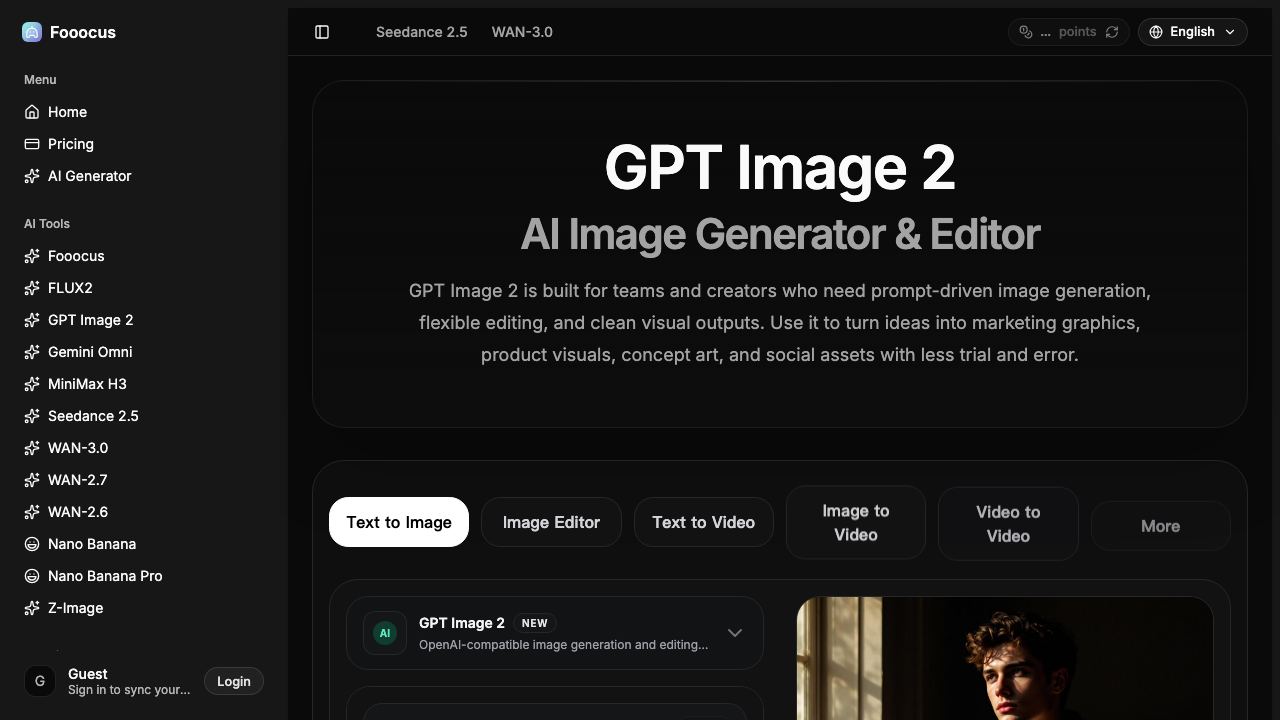
Task: Click the AI Generator sparkle icon
Action: [x=32, y=176]
